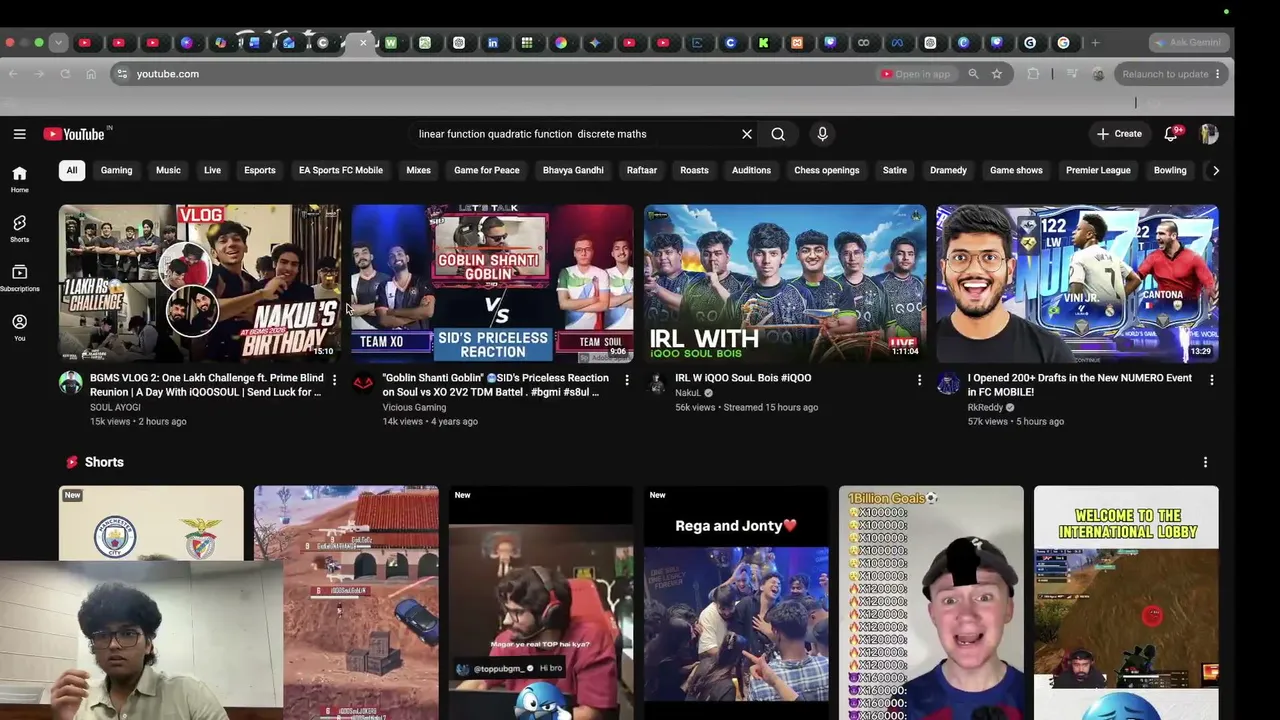Screen dimensions: 1280x720
Task: Open options menu for BGMS VLOG 2 video
Action: click(x=334, y=380)
